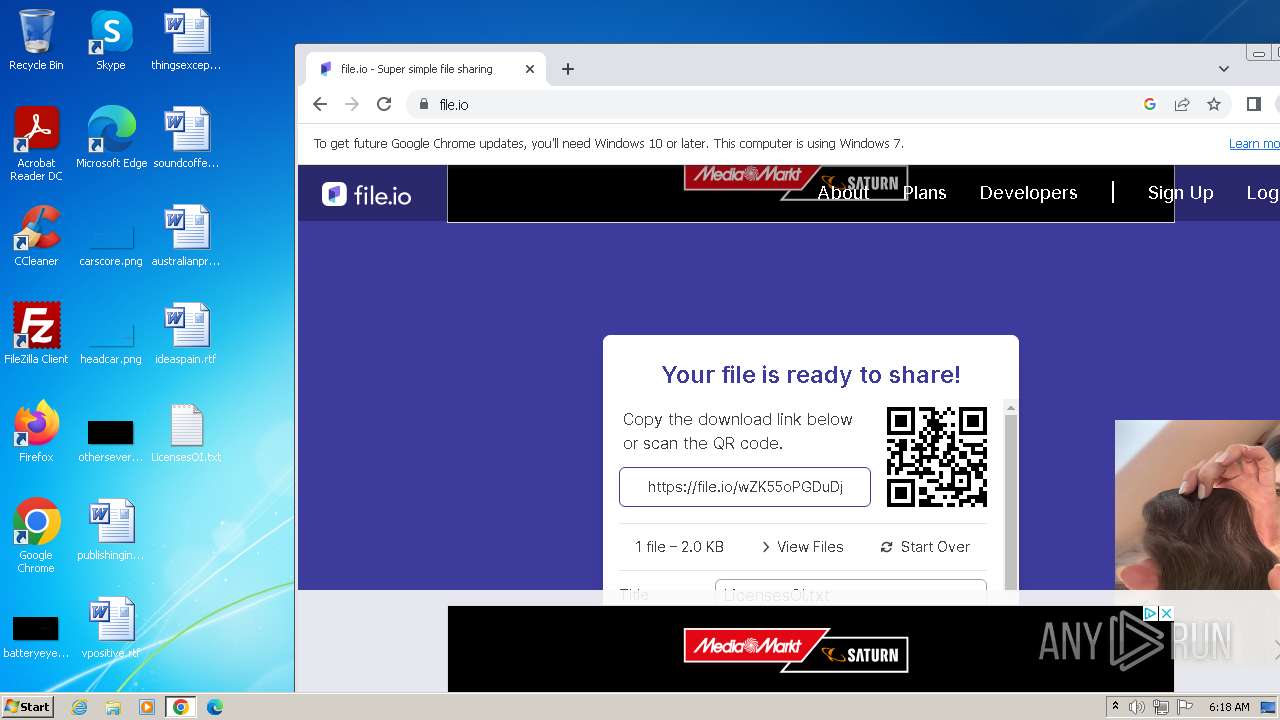This screenshot has height=720, width=1280.
Task: Select the soundcoffe document icon
Action: pyautogui.click(x=186, y=138)
